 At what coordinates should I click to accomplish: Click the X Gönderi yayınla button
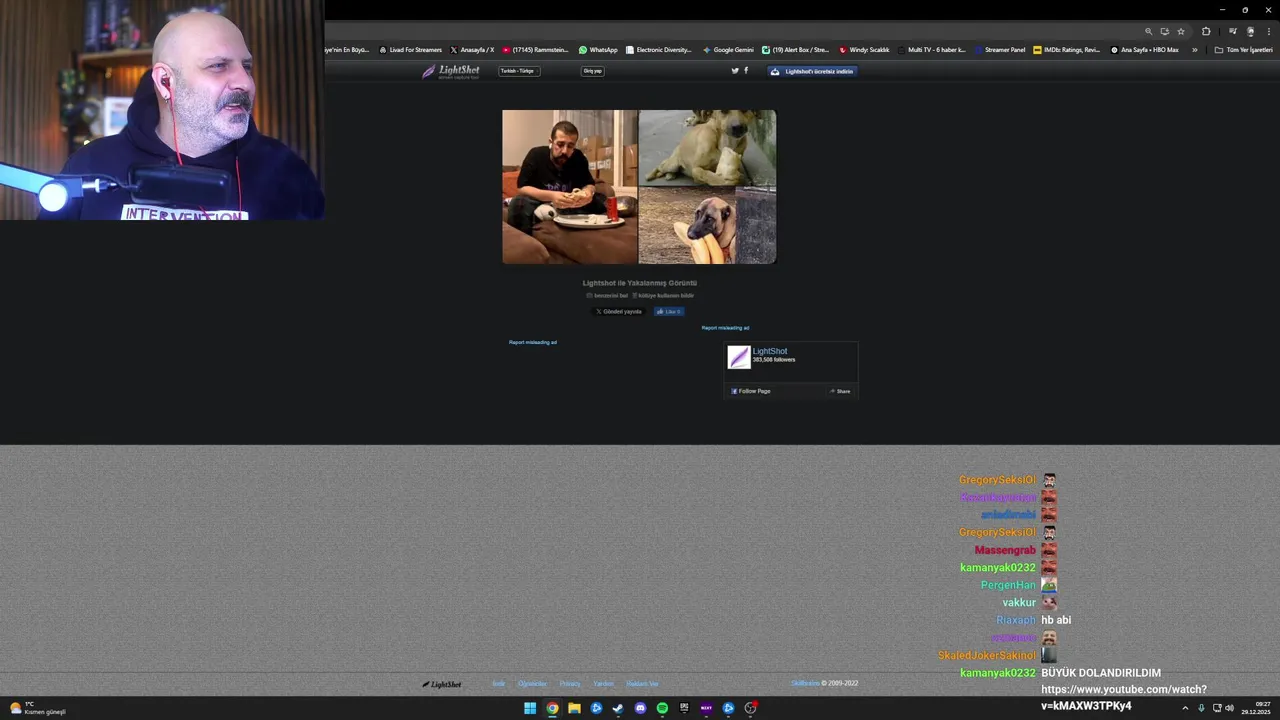pyautogui.click(x=619, y=312)
